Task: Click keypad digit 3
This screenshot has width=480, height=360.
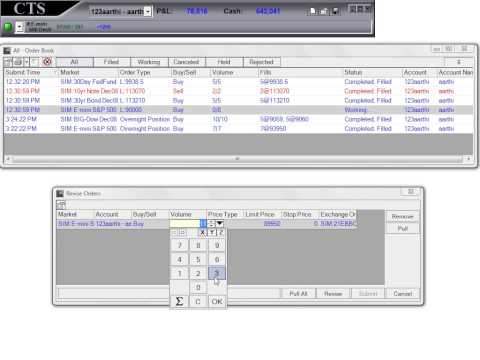Action: click(217, 274)
